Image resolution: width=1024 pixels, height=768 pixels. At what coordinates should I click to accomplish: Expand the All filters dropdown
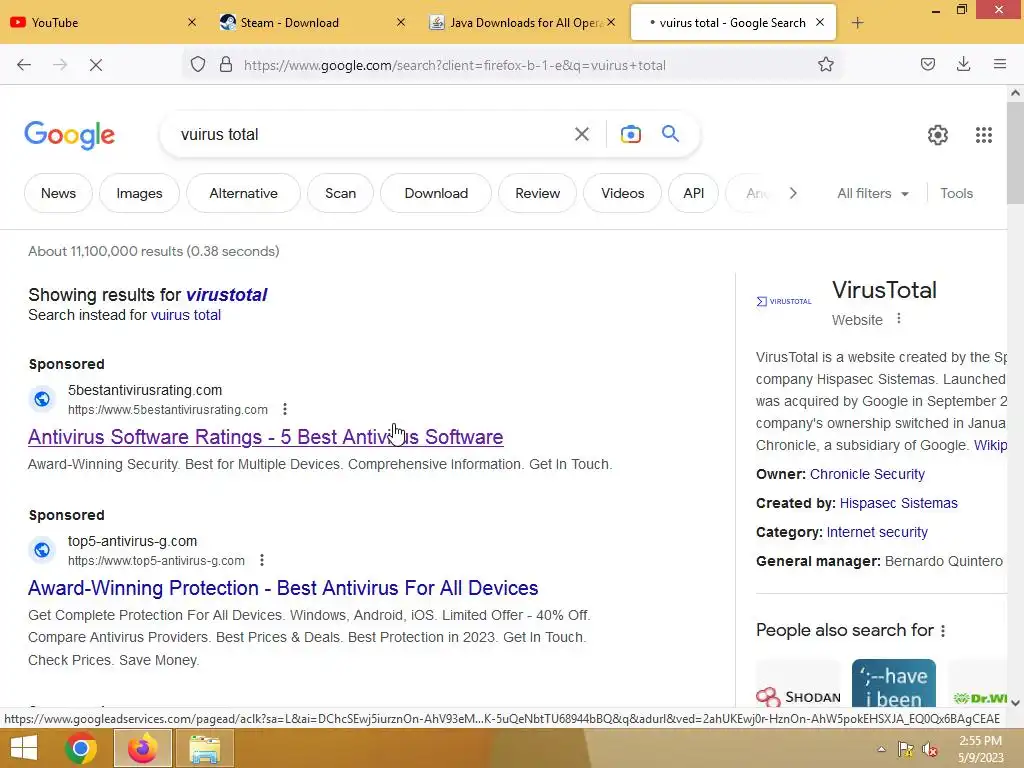872,193
